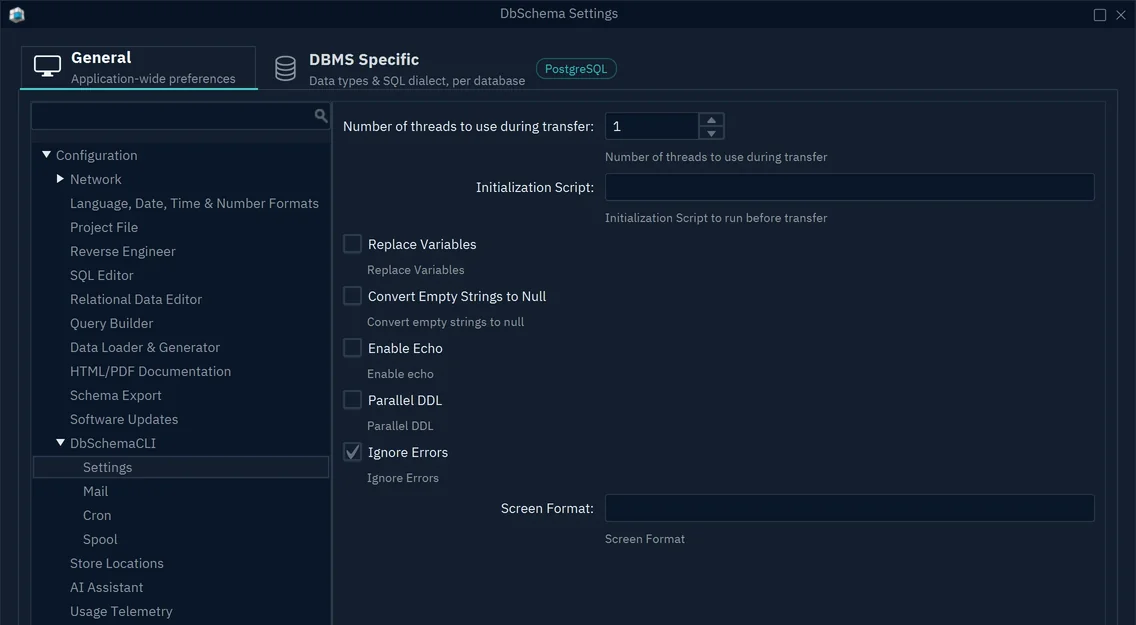
Task: Expand the Network tree node
Action: pyautogui.click(x=61, y=179)
